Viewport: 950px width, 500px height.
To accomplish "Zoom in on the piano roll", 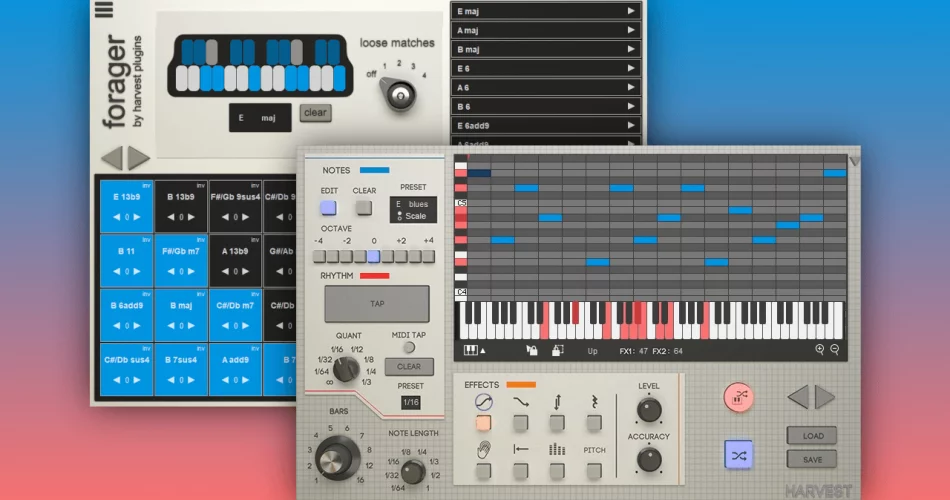I will click(819, 349).
